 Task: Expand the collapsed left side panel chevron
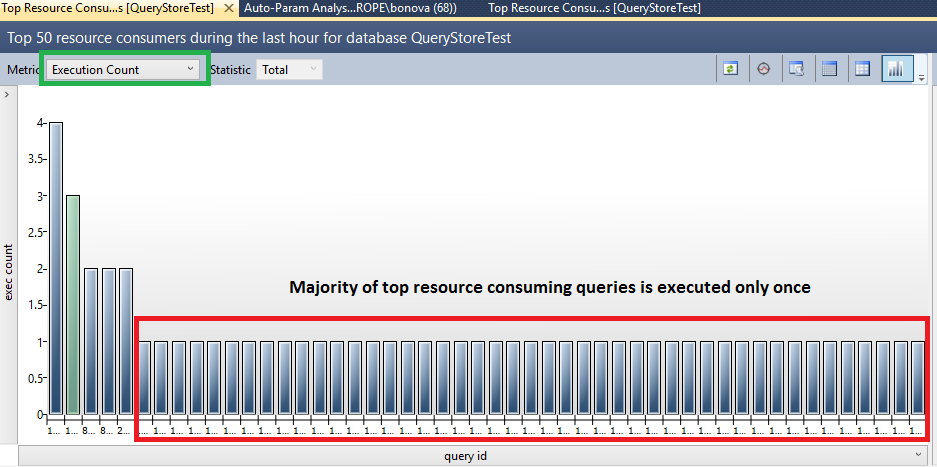click(8, 94)
